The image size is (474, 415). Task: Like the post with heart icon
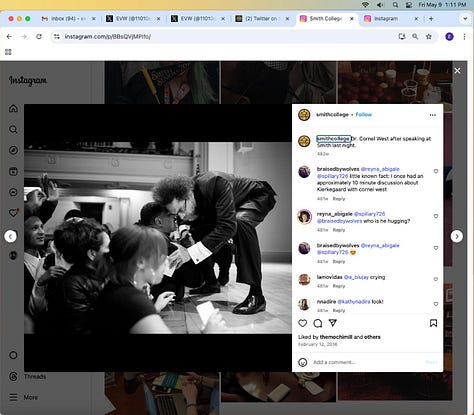tap(302, 323)
